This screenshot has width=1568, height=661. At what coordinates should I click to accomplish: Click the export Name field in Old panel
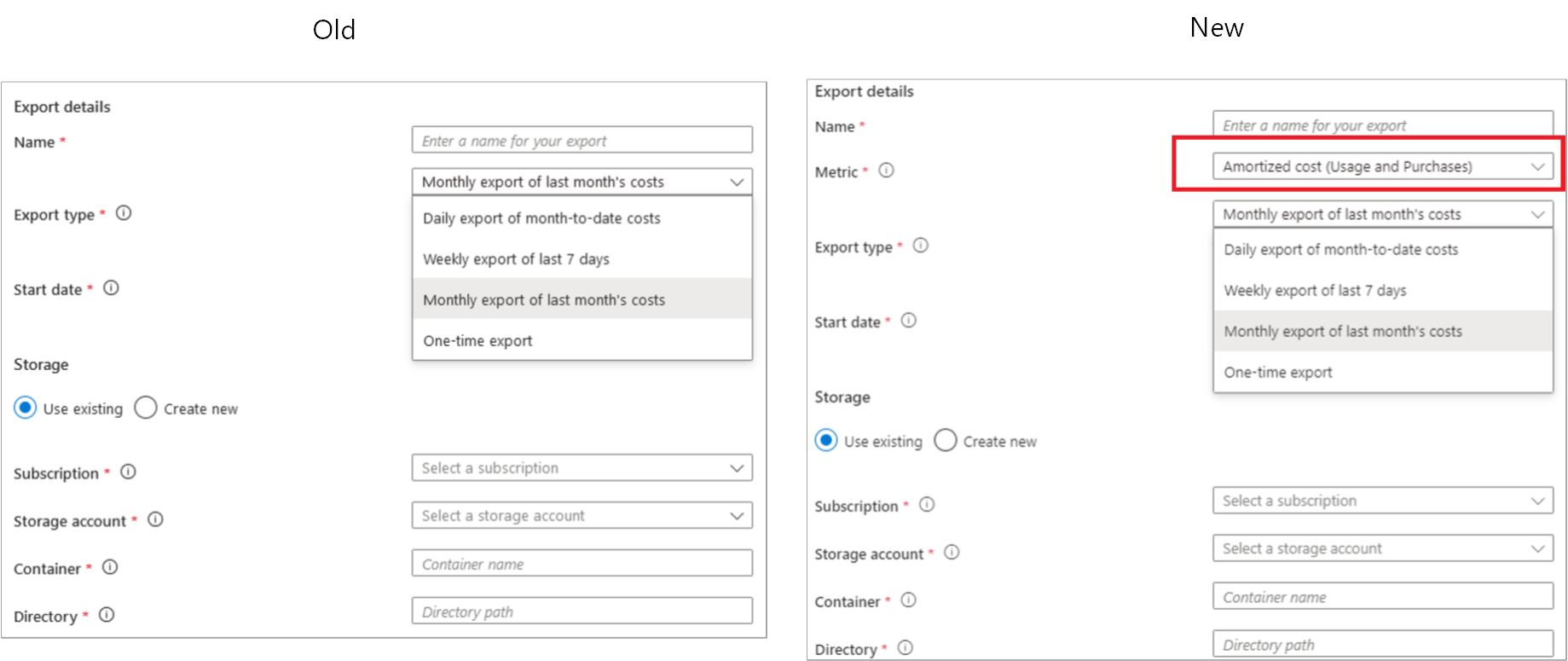tap(581, 141)
